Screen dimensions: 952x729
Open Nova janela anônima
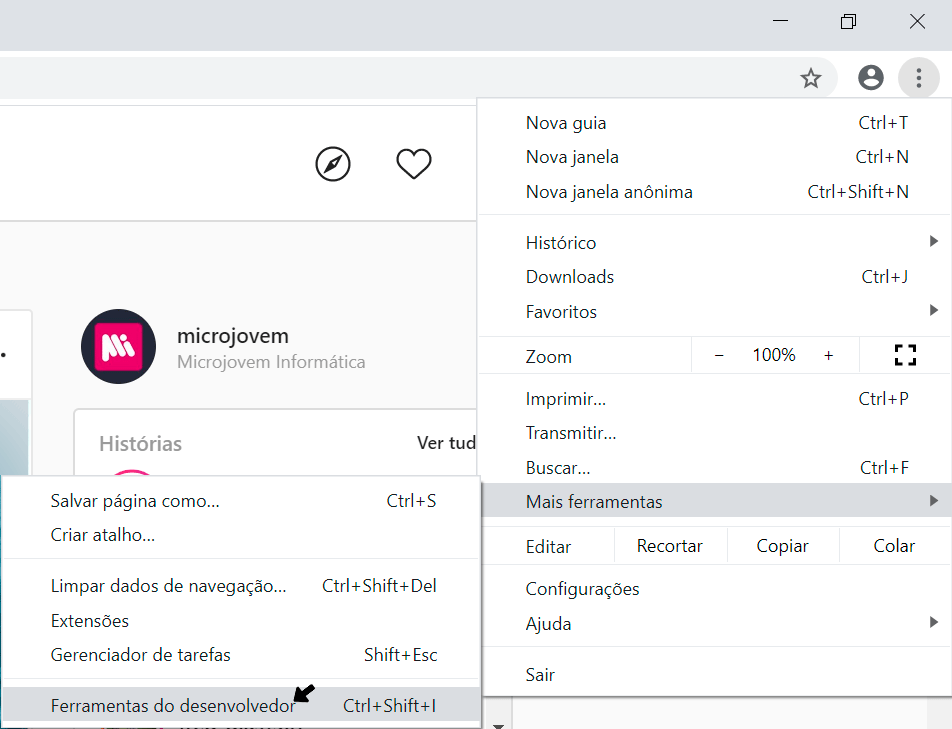(715, 192)
